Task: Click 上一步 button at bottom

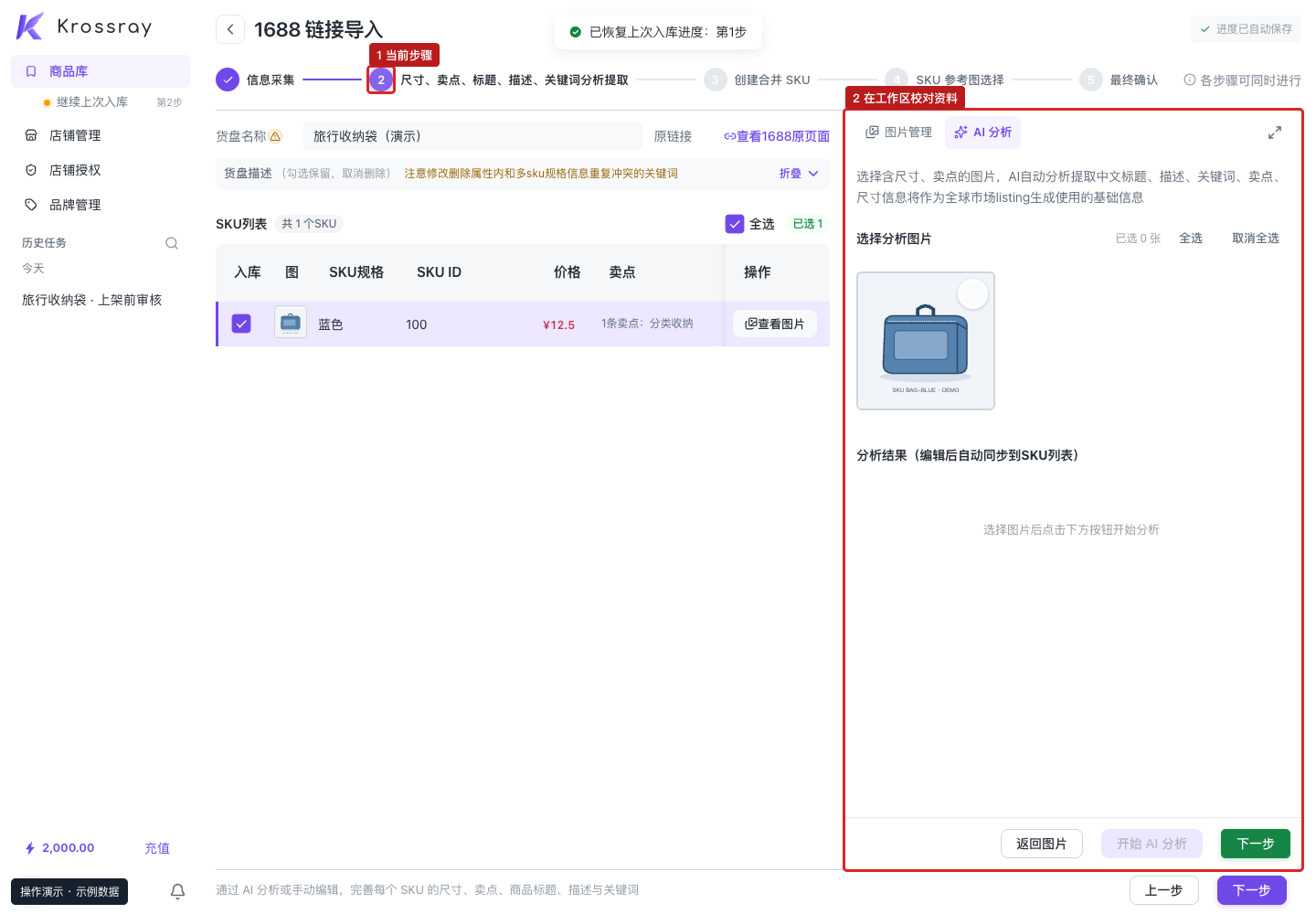Action: tap(1164, 890)
